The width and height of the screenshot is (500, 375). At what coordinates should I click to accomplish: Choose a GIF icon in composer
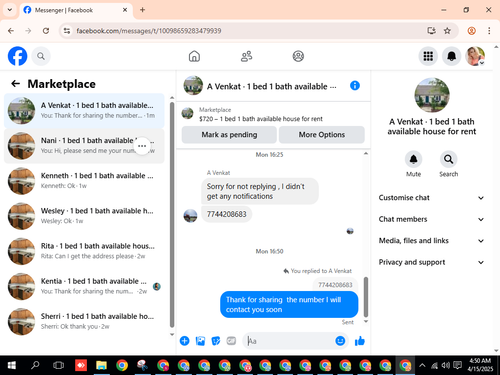[231, 341]
